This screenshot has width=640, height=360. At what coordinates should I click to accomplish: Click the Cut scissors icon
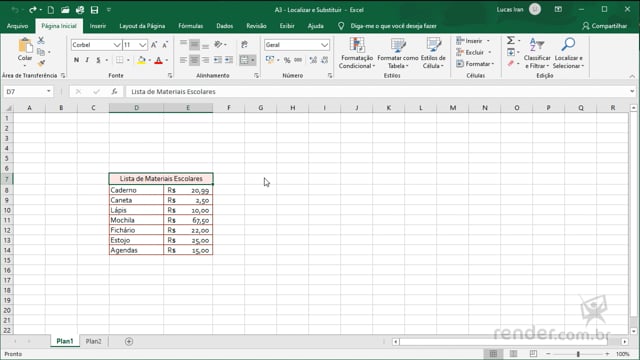[41, 40]
